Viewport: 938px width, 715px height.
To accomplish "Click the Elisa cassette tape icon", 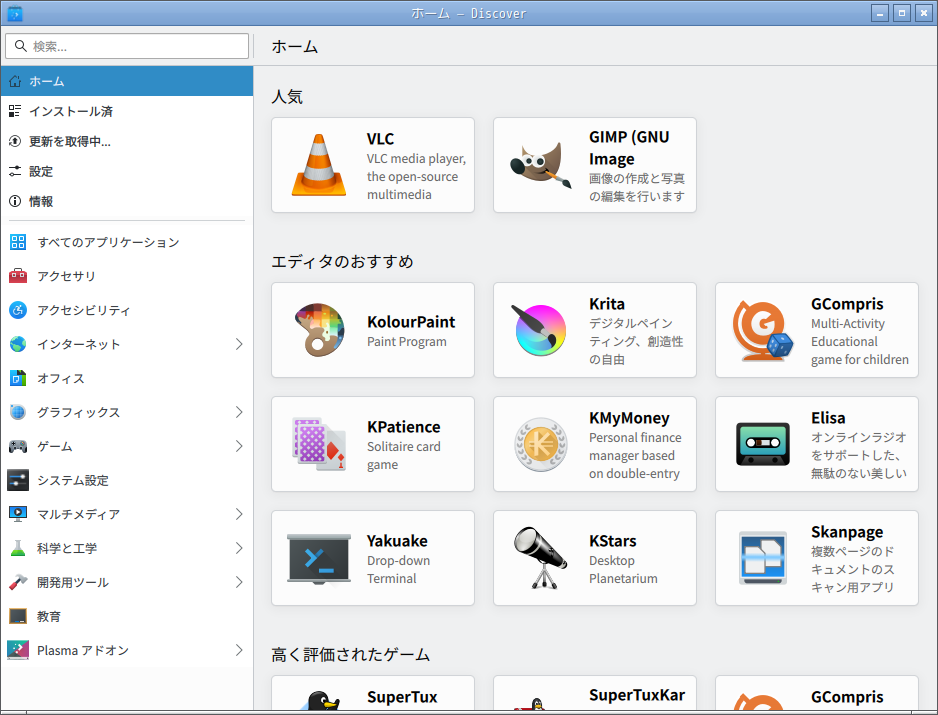I will (763, 444).
